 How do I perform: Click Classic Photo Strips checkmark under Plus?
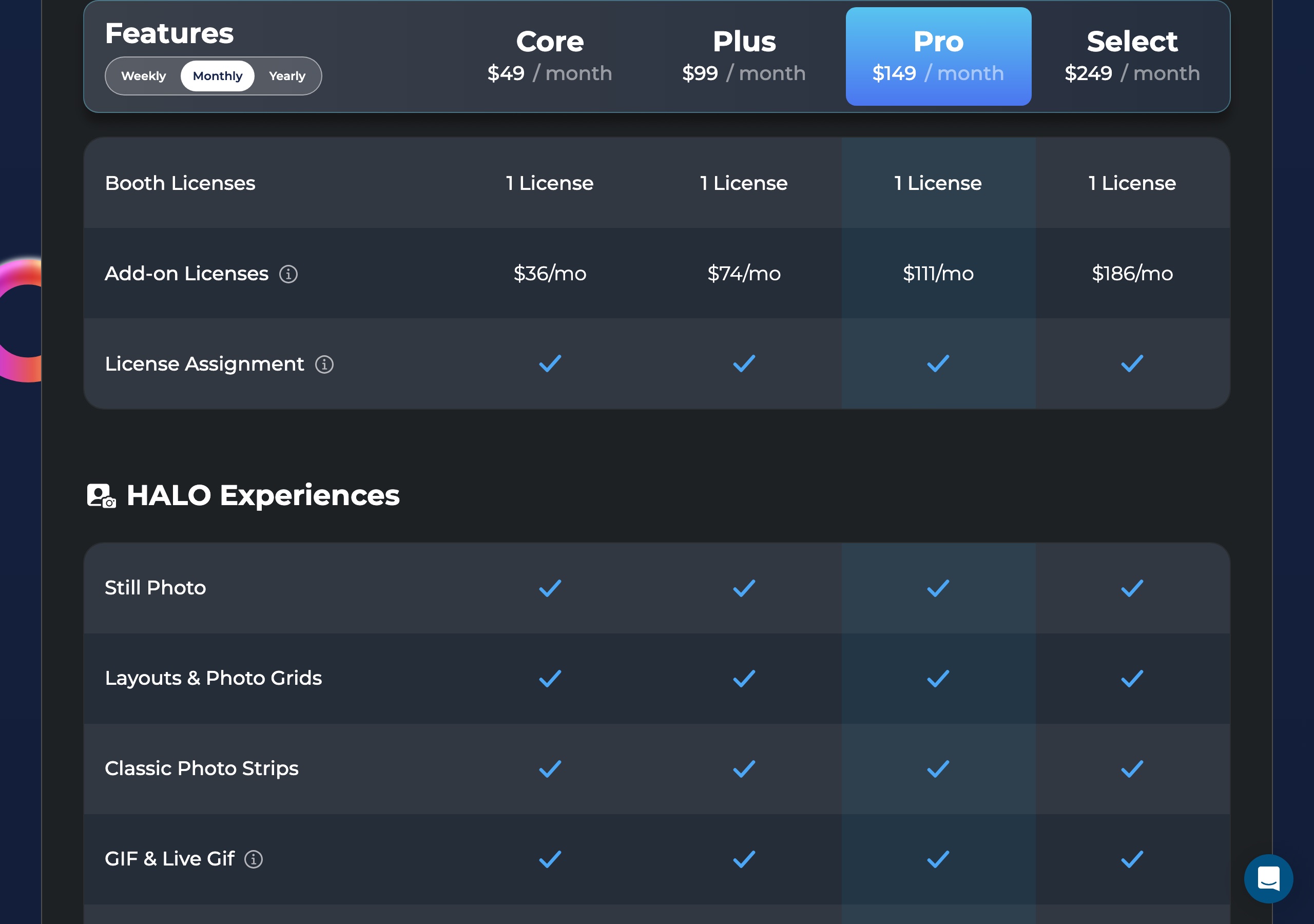(x=744, y=769)
